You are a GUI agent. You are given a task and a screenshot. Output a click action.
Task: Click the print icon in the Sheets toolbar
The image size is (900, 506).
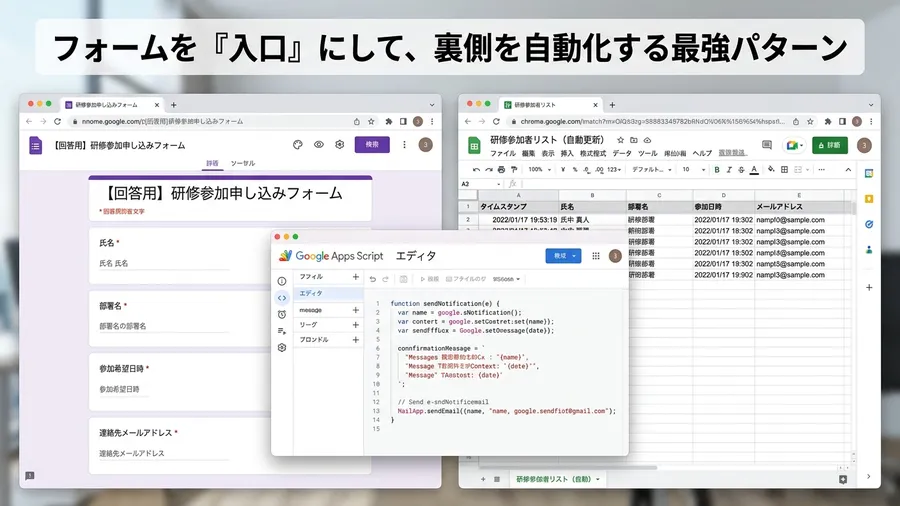pos(501,170)
